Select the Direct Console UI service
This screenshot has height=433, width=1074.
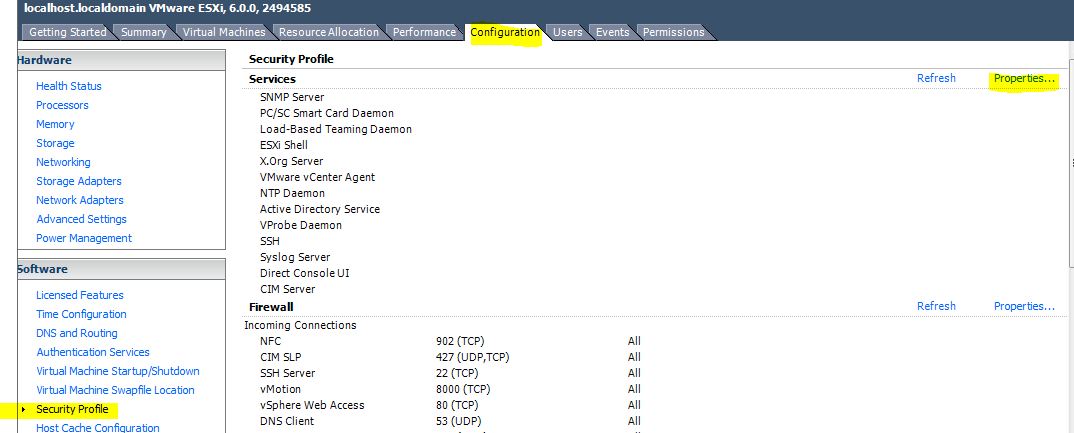[305, 273]
